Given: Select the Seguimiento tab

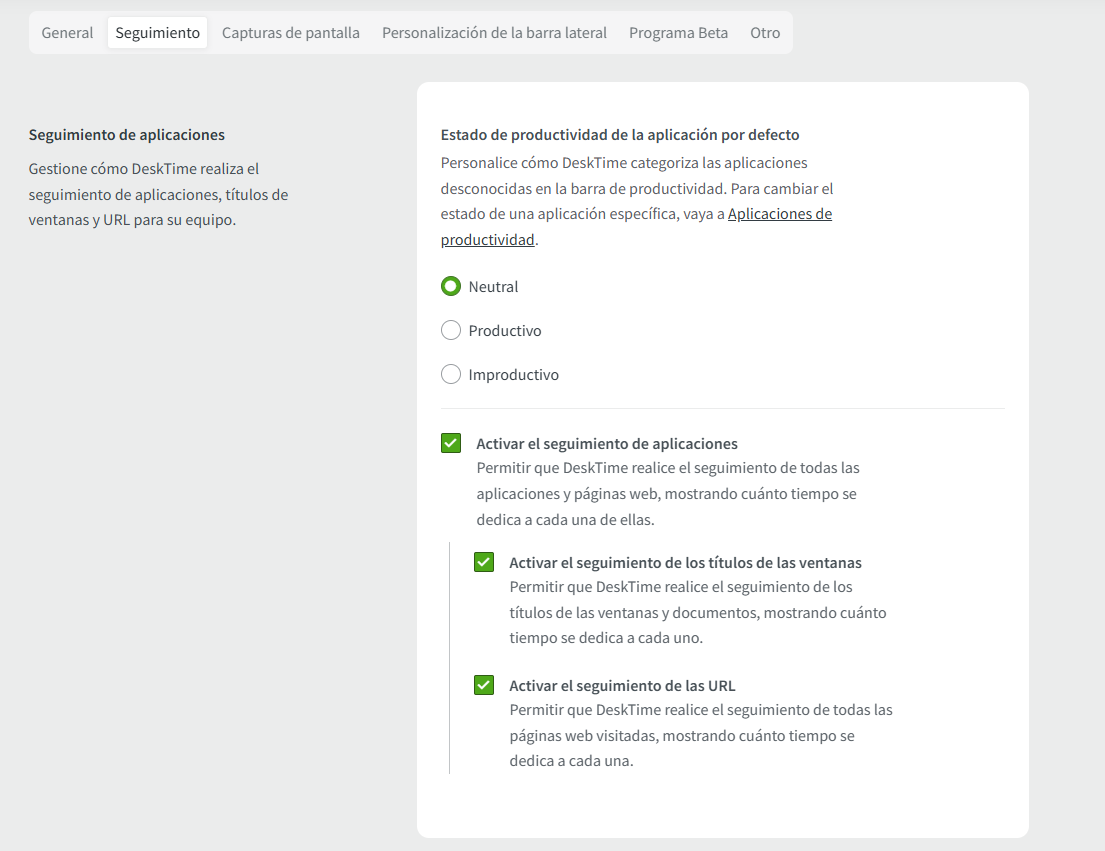Looking at the screenshot, I should pos(157,33).
